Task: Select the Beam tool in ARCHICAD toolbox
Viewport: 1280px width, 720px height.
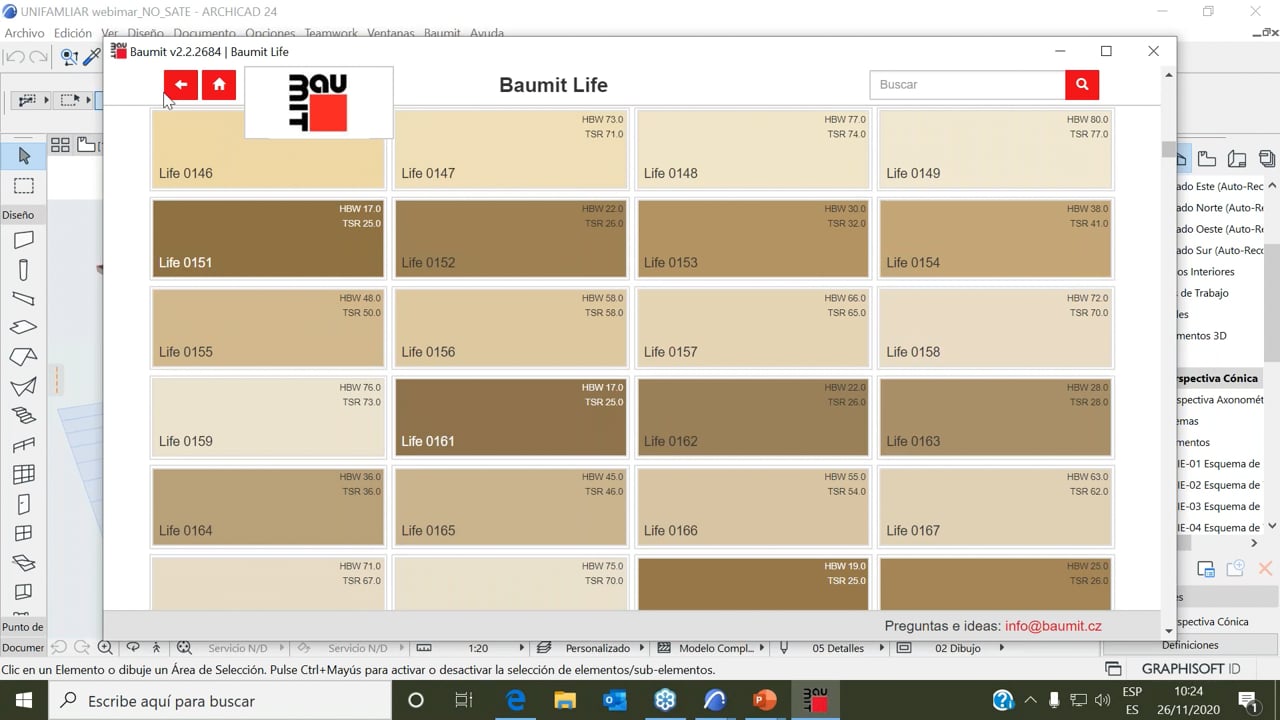Action: pyautogui.click(x=24, y=298)
